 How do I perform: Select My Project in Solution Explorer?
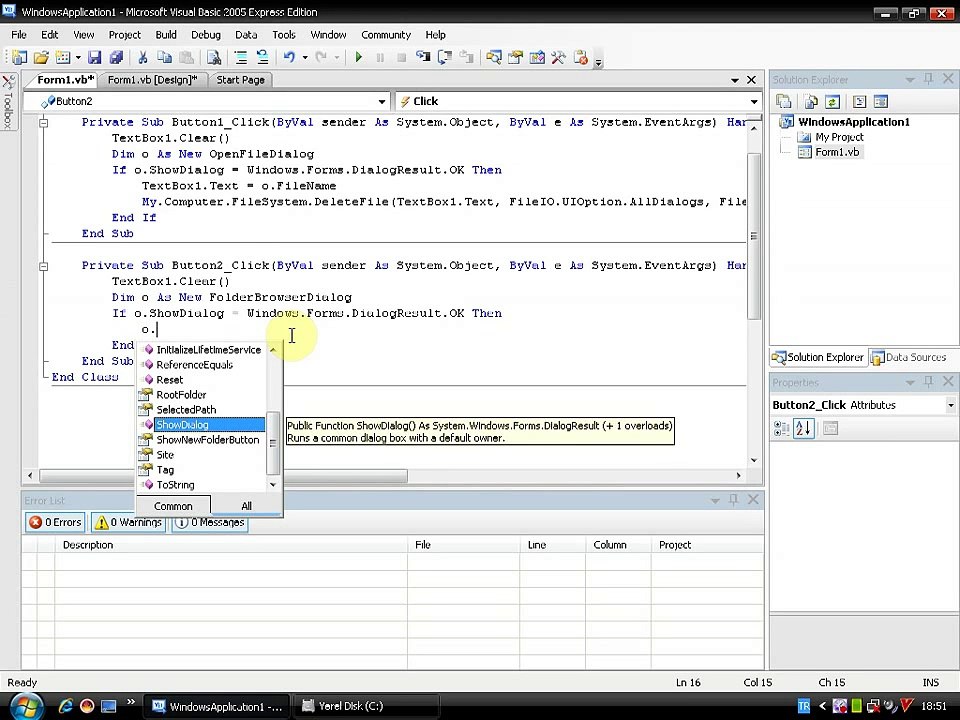pyautogui.click(x=839, y=137)
